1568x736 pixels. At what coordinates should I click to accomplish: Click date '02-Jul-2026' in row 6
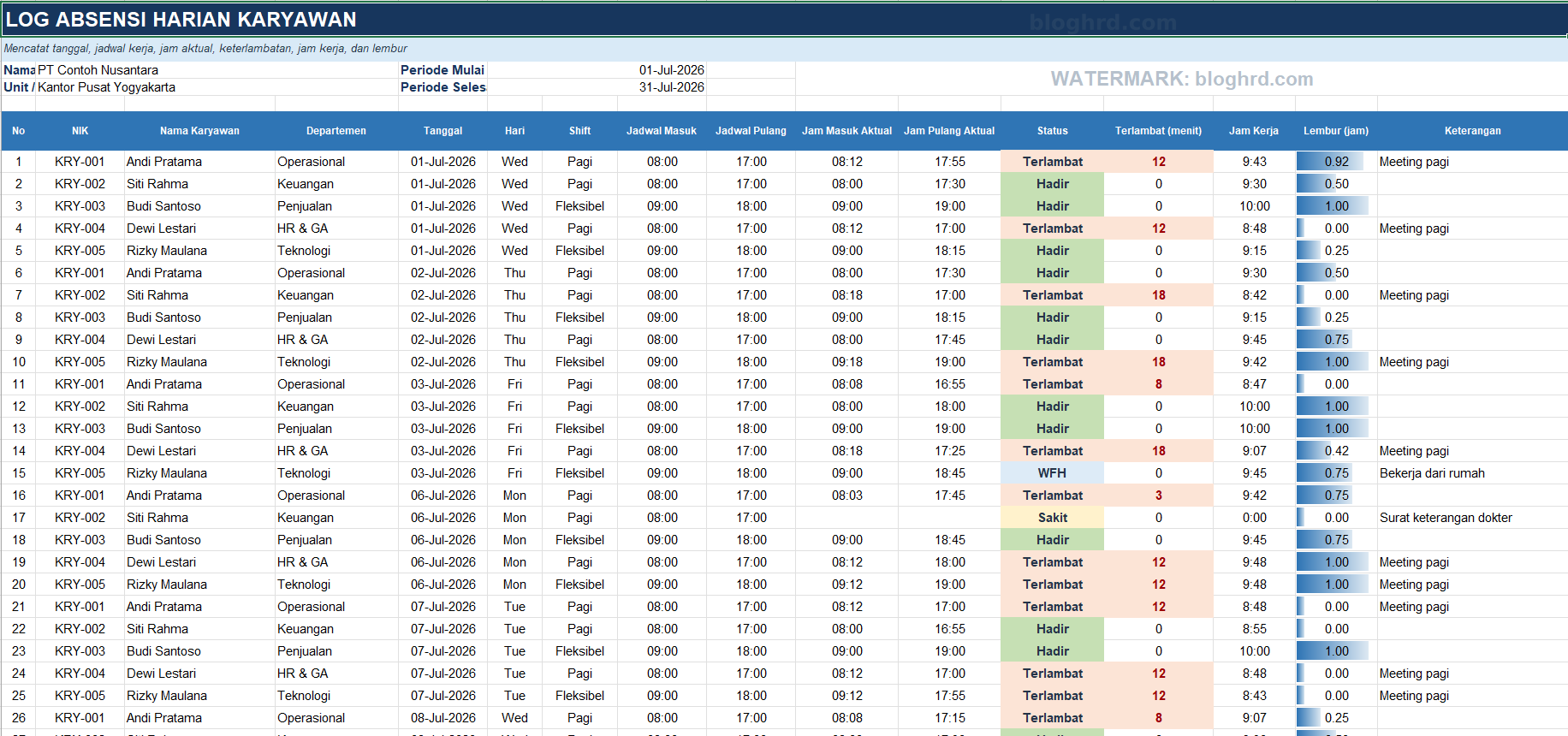(442, 273)
